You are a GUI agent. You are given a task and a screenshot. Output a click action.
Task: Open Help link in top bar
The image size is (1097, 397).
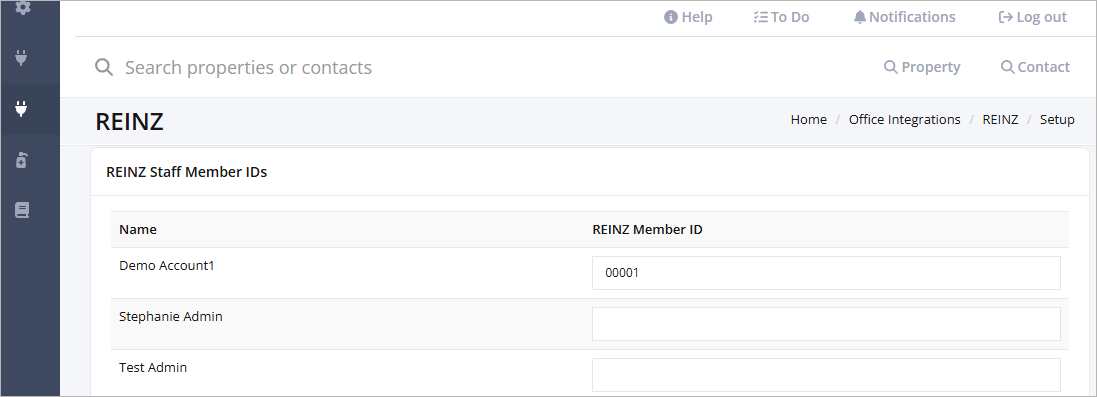688,18
